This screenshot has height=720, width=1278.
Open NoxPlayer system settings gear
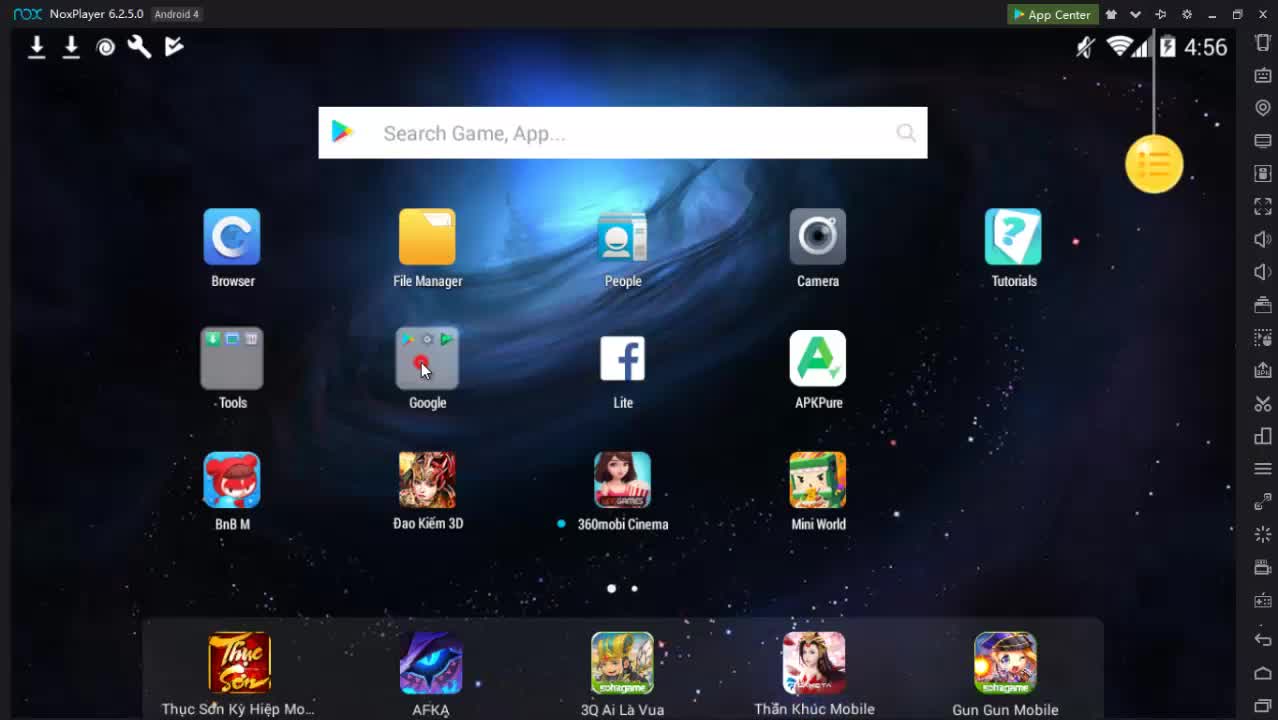(1187, 14)
